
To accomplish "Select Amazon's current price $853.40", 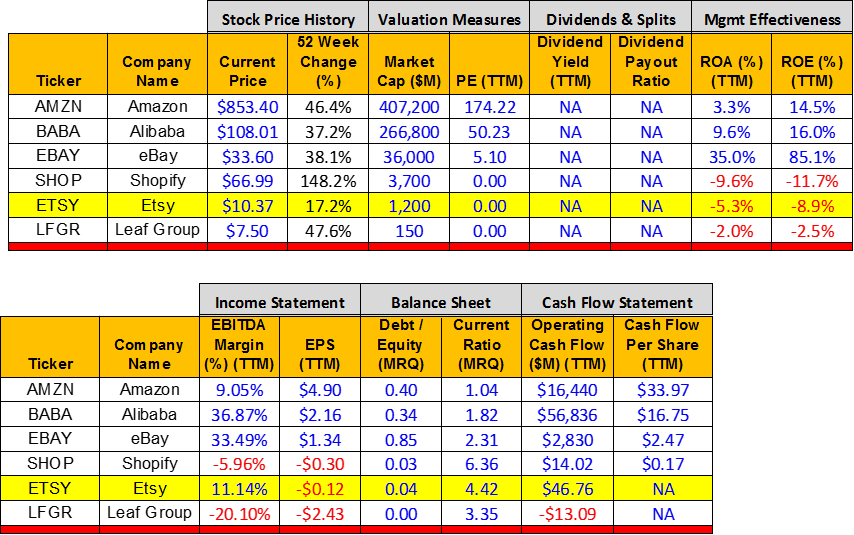I will 247,107.
